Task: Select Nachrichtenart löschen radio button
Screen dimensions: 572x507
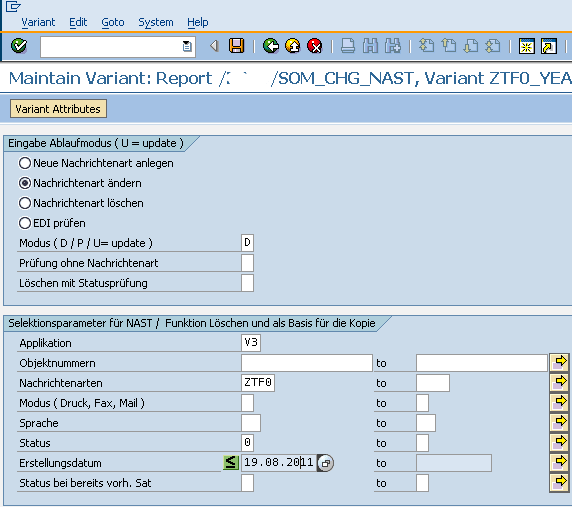Action: [x=25, y=203]
